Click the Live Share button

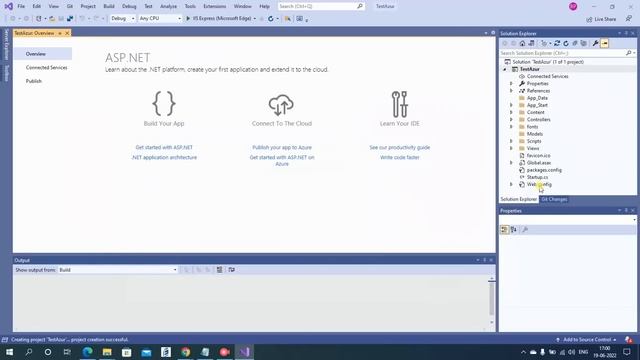(601, 19)
